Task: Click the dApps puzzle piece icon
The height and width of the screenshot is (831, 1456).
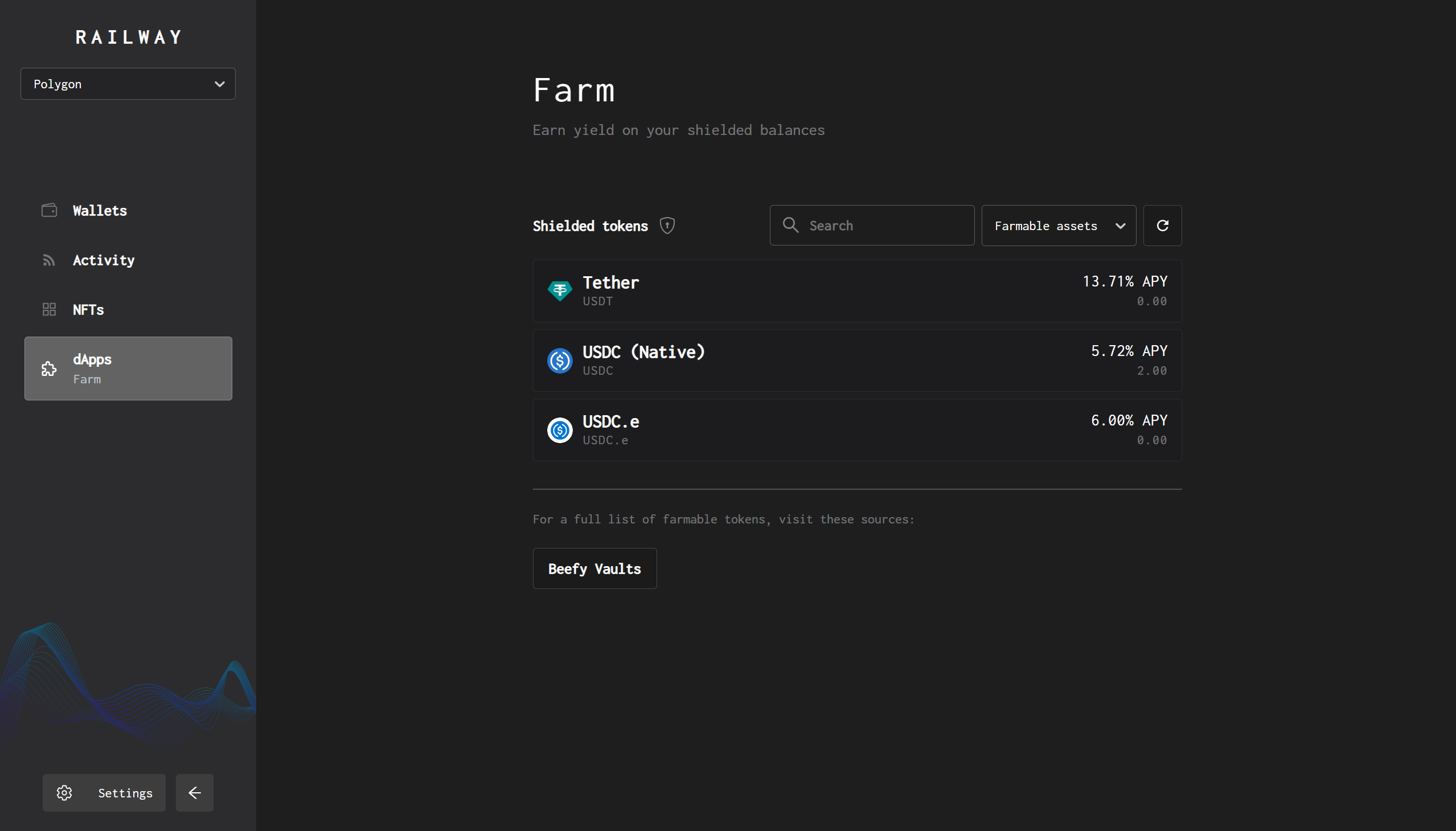Action: (x=49, y=369)
